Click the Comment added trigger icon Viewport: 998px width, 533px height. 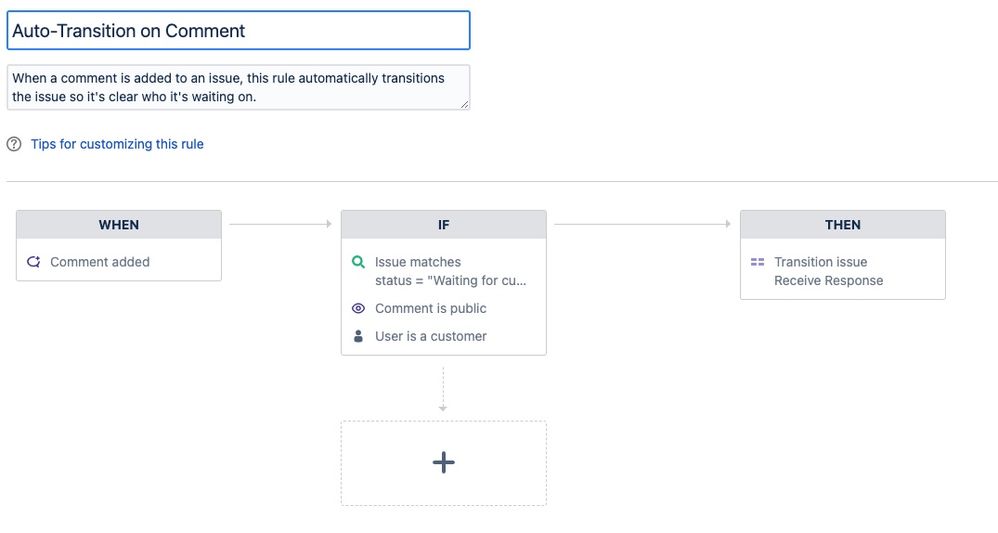(33, 262)
